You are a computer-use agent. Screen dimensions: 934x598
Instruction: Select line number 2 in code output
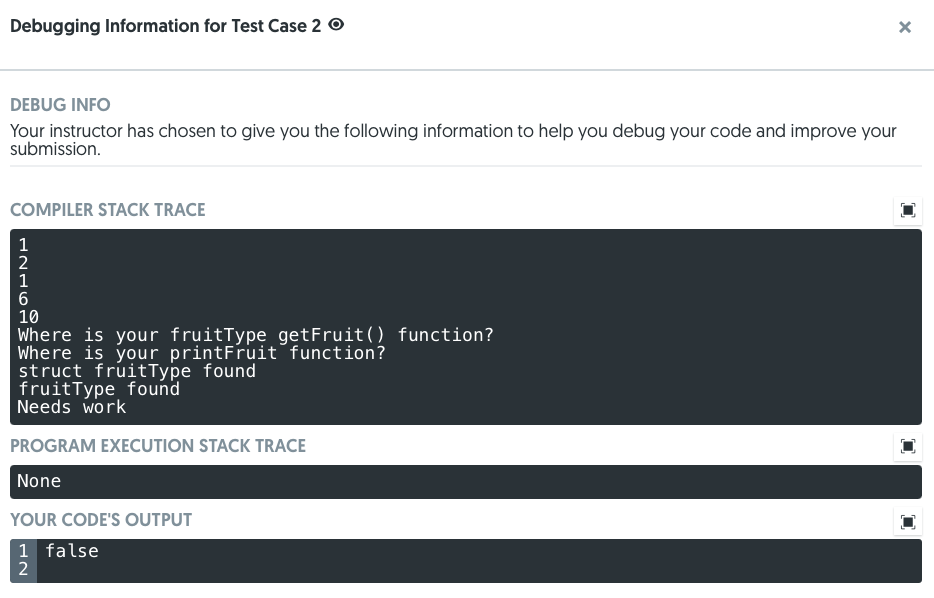(23, 569)
